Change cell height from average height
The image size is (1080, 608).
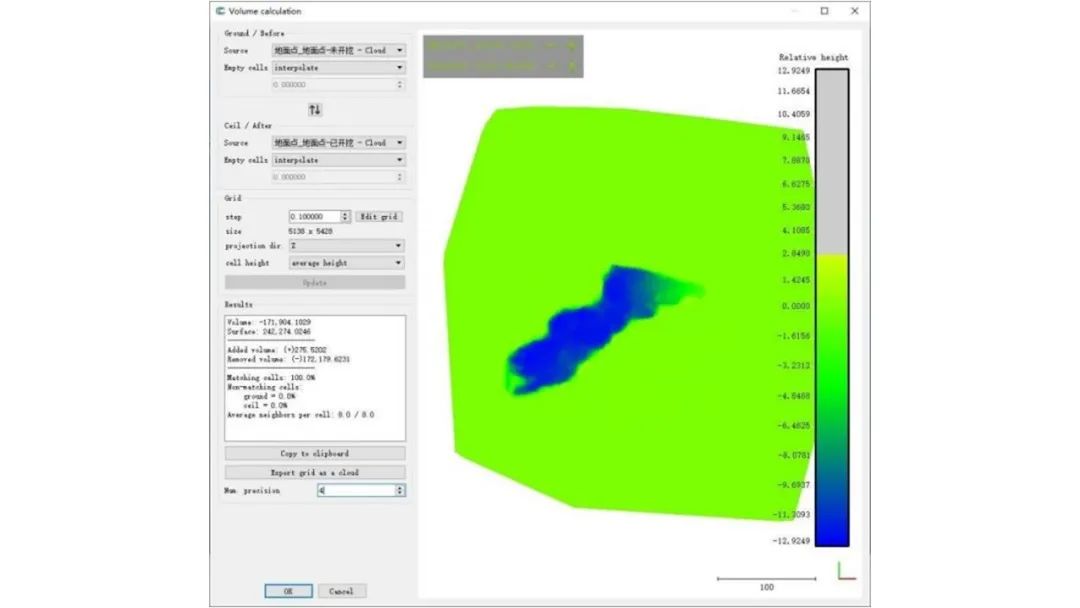[x=346, y=263]
